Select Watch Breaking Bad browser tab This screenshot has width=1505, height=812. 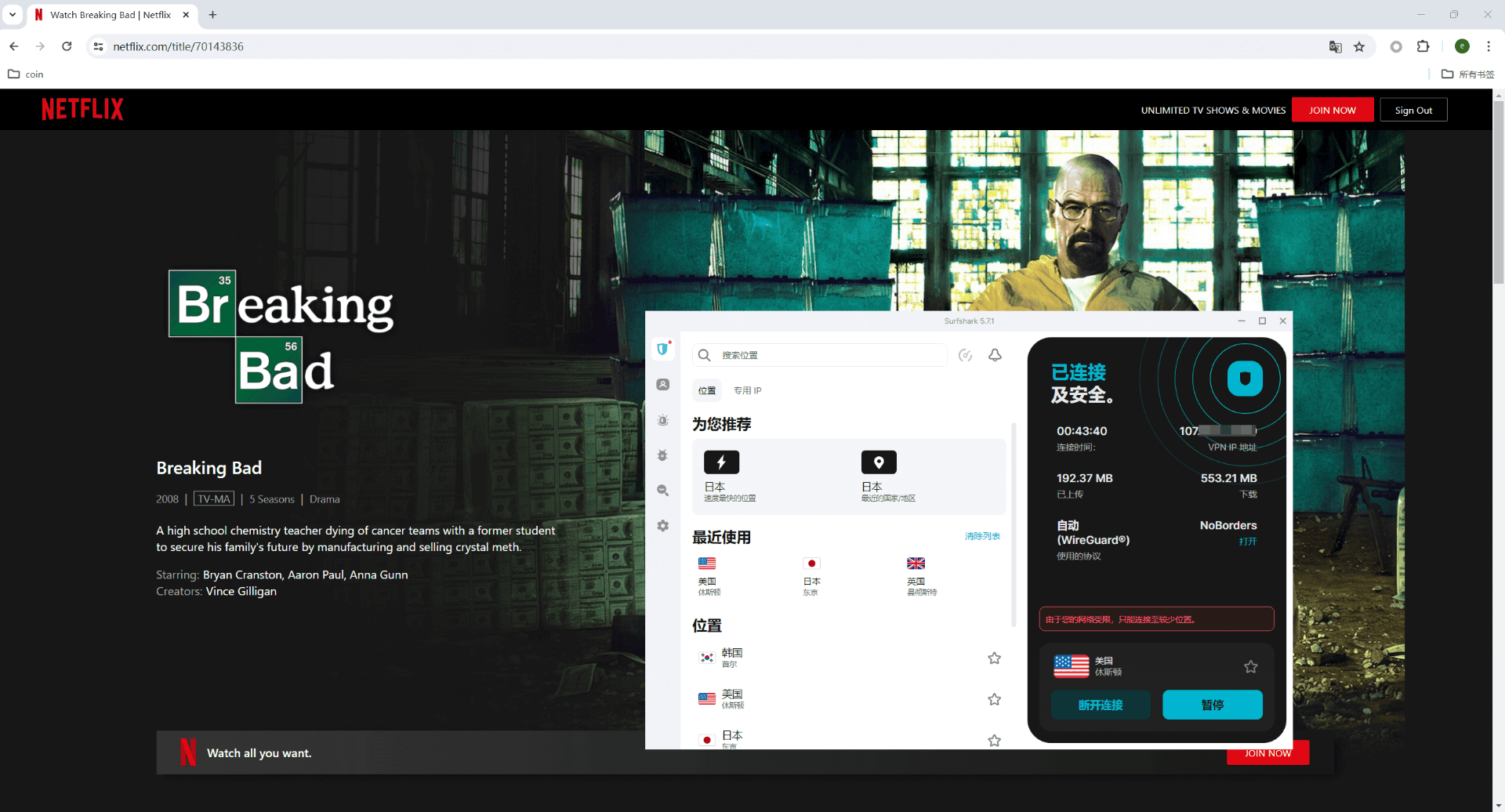point(110,15)
